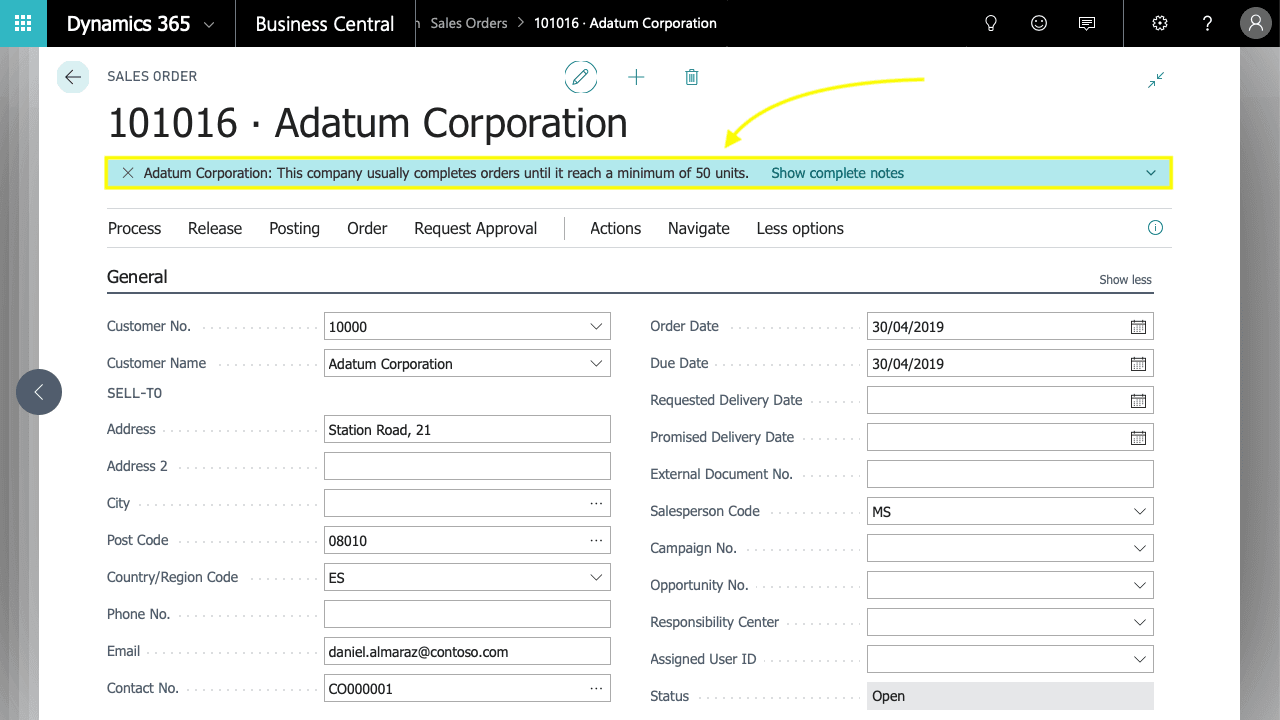The width and height of the screenshot is (1280, 720).
Task: Click the Address 2 input field
Action: 467,466
